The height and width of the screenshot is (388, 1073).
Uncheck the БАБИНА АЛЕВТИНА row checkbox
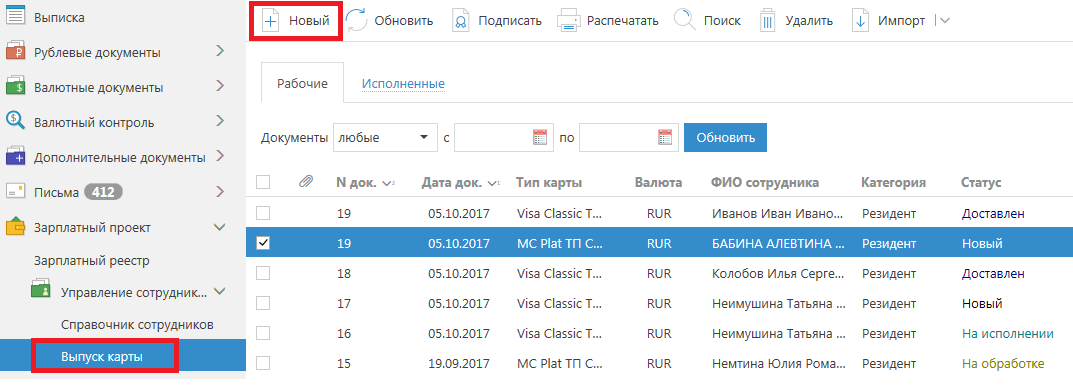pos(263,242)
